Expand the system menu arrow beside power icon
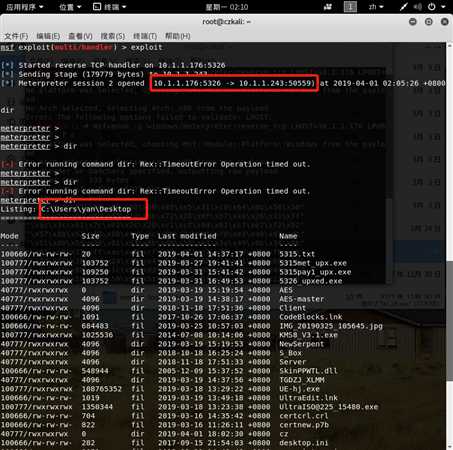The width and height of the screenshot is (453, 450). tap(443, 7)
